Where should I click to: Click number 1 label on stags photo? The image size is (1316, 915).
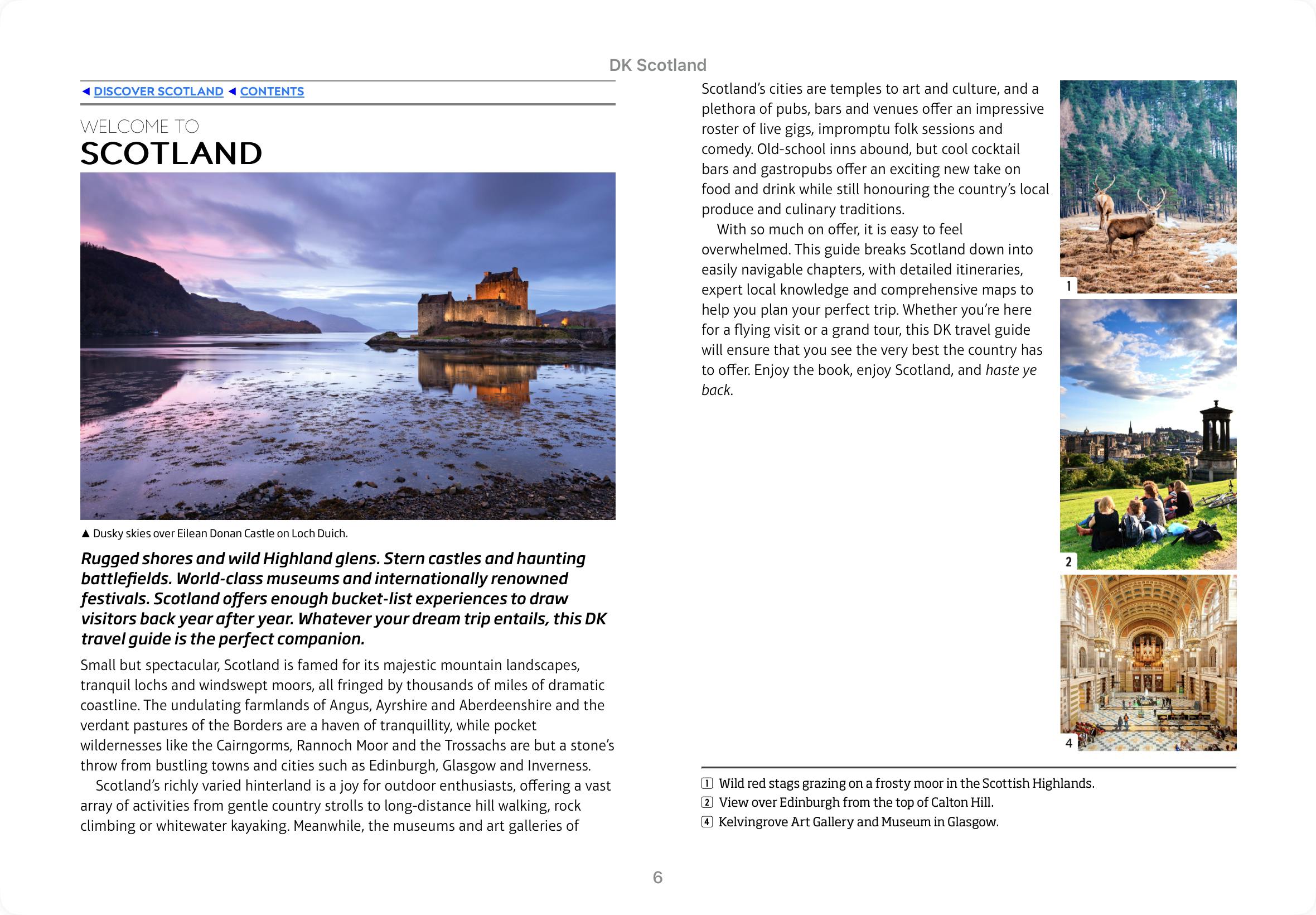[x=1068, y=286]
